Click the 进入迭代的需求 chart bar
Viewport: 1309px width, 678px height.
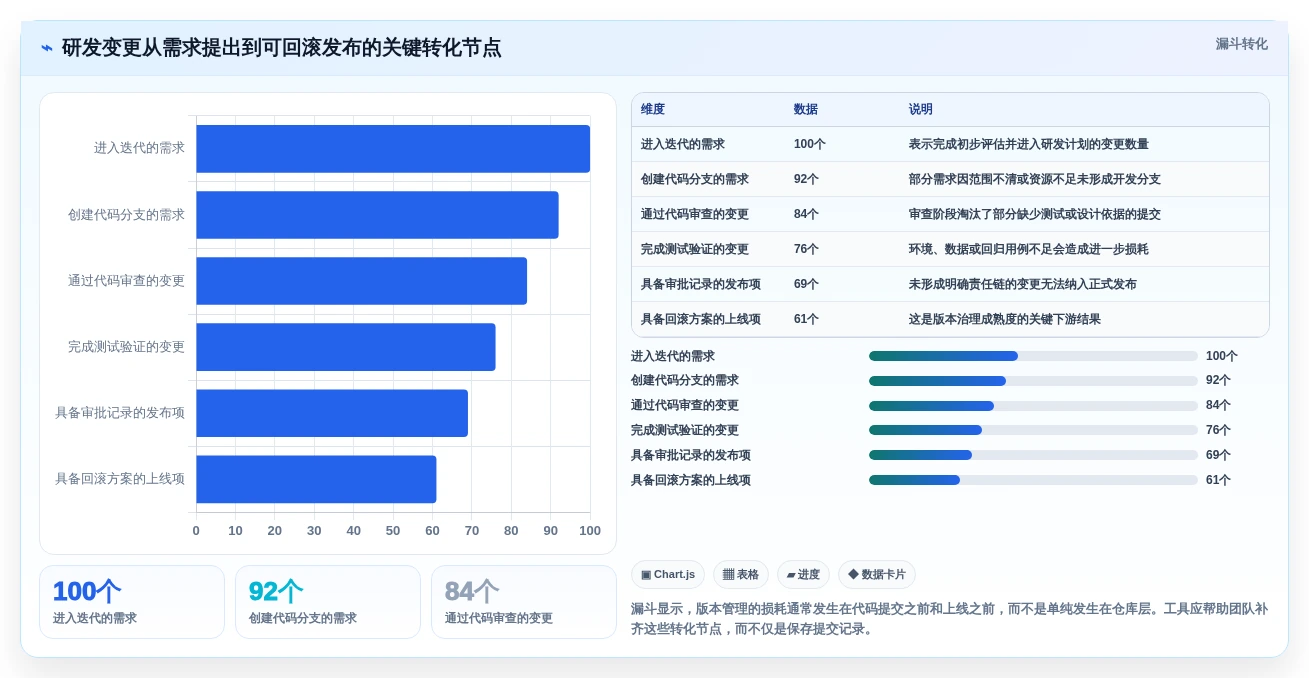point(393,149)
